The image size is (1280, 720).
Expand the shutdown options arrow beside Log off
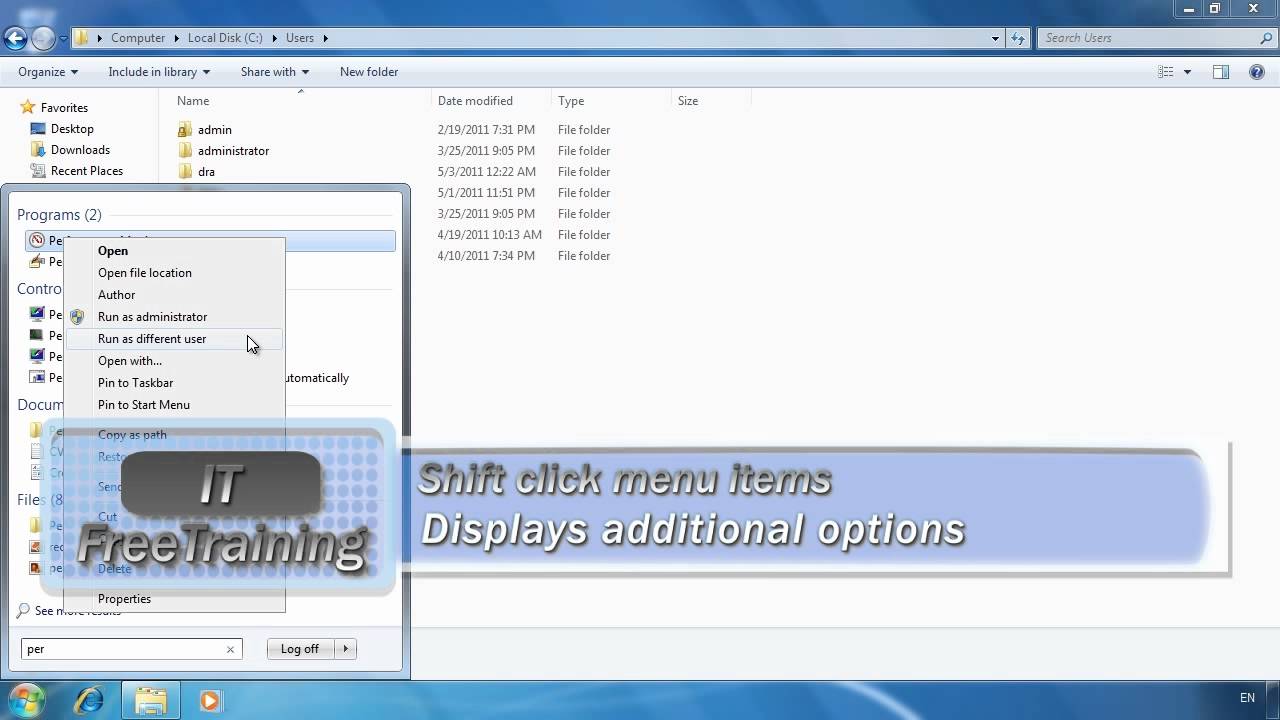click(x=346, y=649)
